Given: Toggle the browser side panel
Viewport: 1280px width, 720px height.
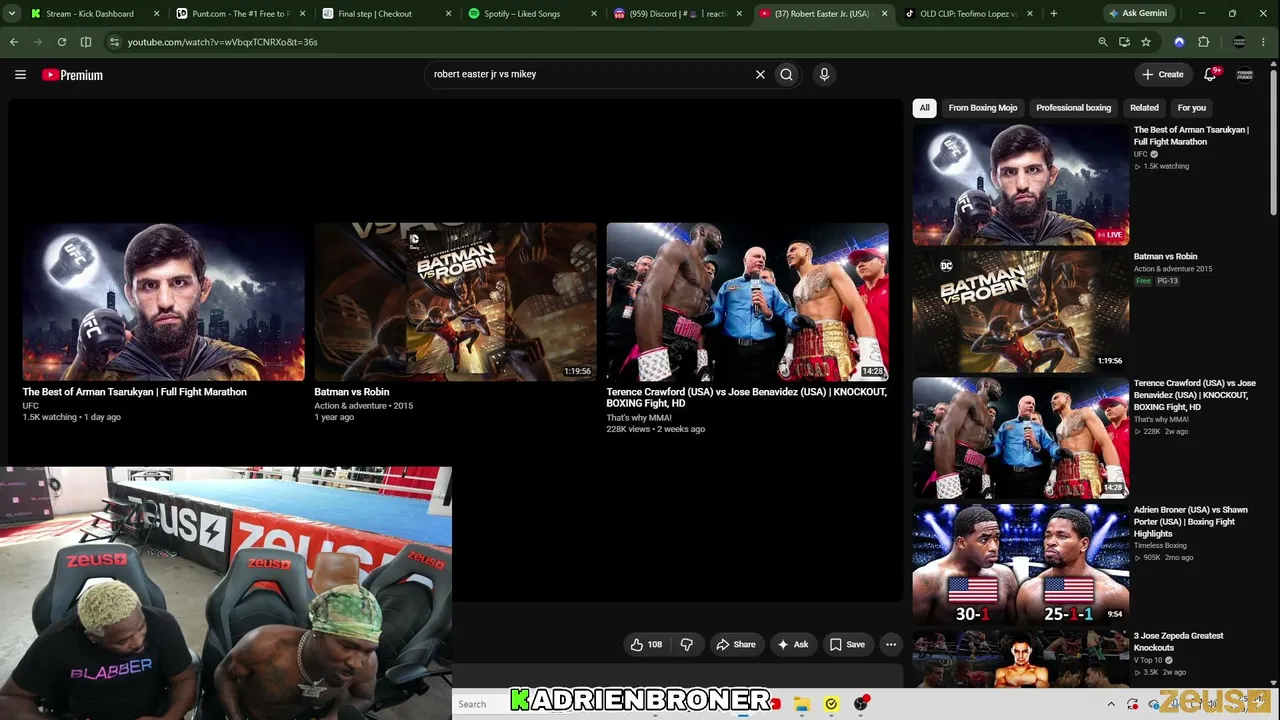Looking at the screenshot, I should (x=86, y=42).
